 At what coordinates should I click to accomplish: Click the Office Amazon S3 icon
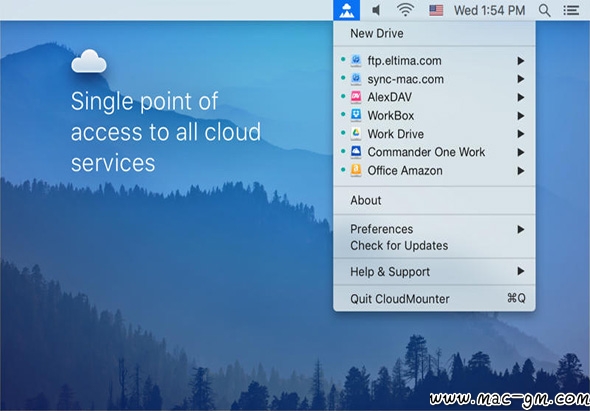click(x=356, y=170)
